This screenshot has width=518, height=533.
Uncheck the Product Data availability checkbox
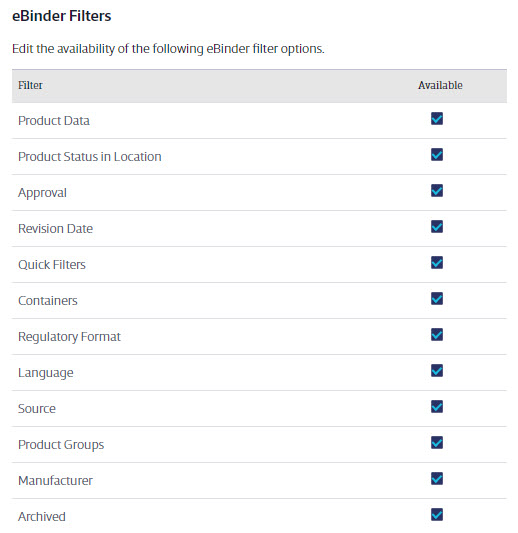437,119
